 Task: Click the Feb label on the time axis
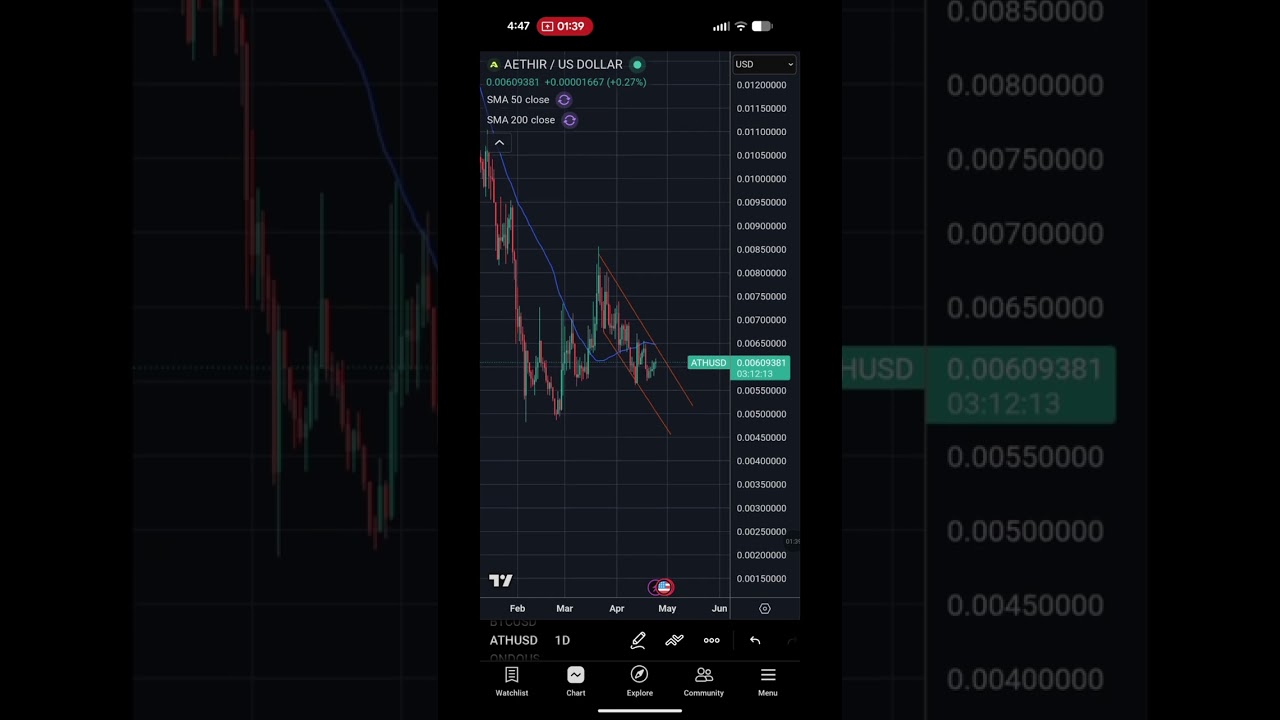(517, 608)
